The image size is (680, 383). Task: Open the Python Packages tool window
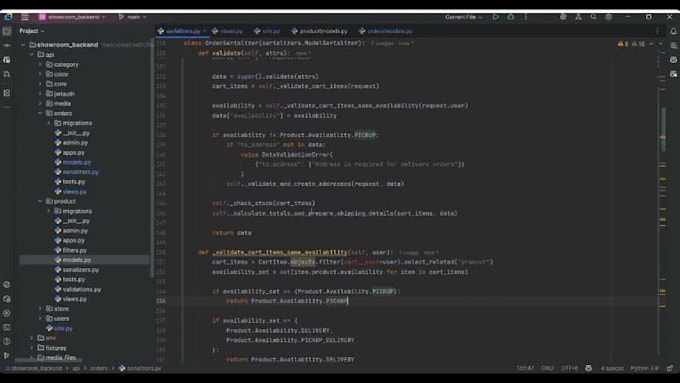(7, 299)
